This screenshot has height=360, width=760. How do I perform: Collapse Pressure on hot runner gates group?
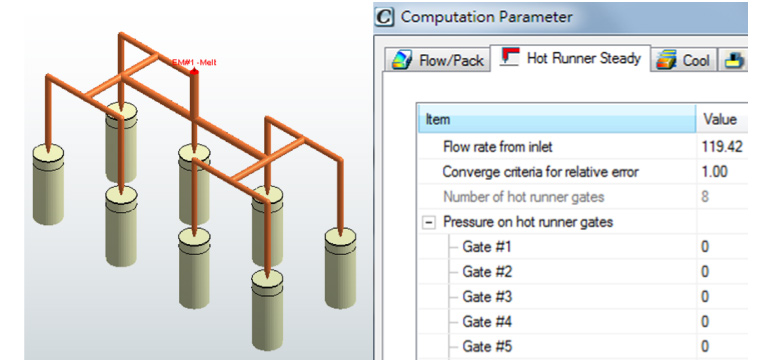[428, 222]
